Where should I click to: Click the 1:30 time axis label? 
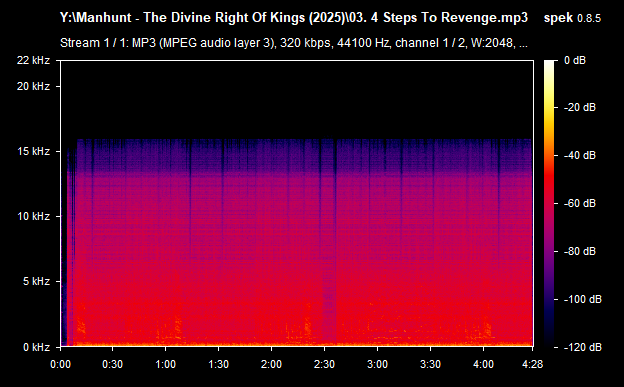point(218,364)
